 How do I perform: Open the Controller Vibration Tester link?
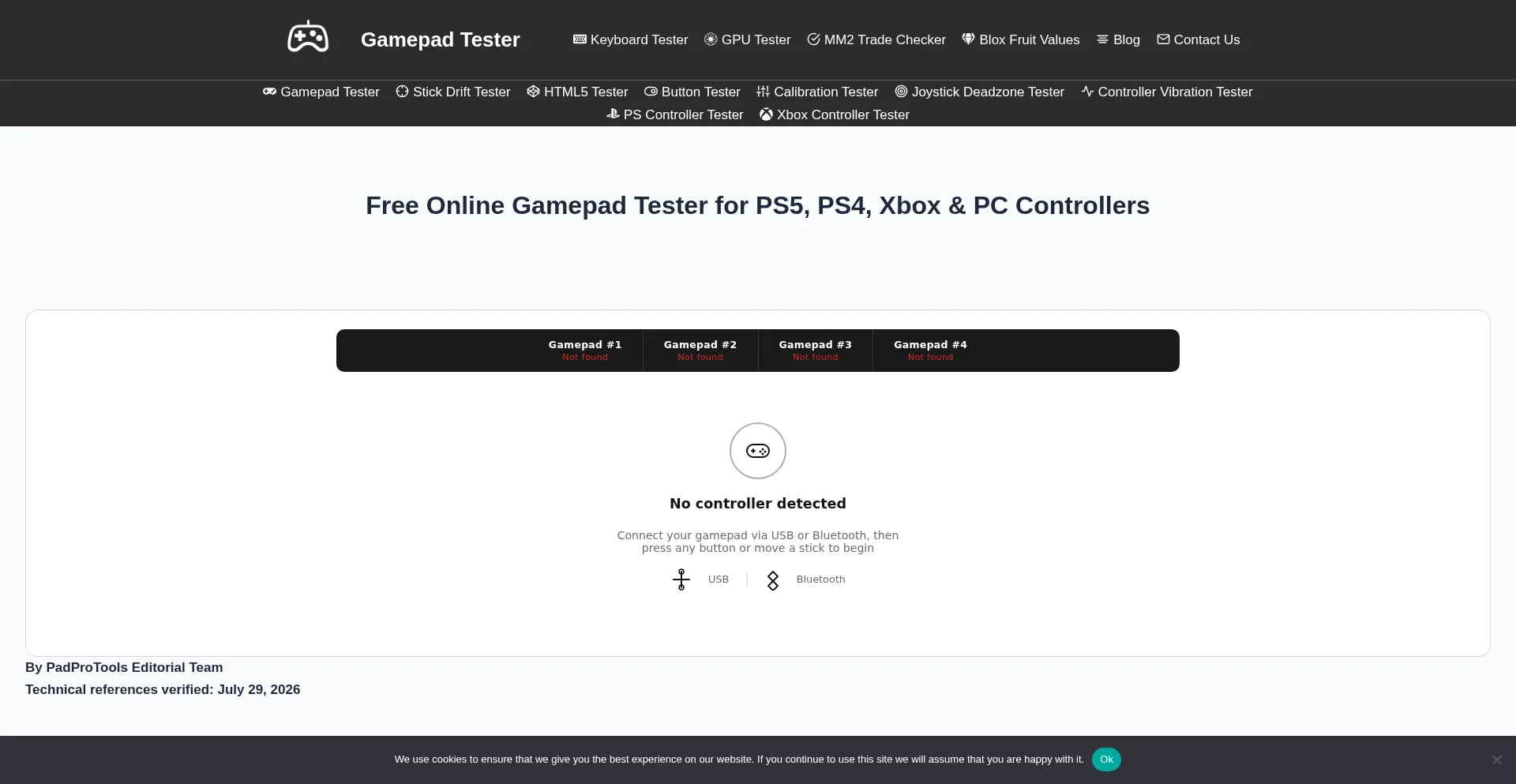[x=1167, y=92]
